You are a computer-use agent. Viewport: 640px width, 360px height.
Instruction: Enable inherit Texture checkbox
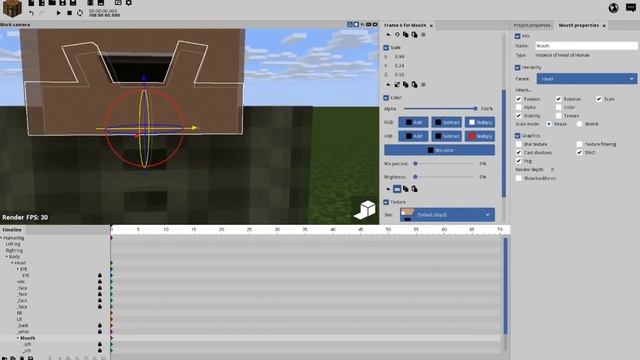tap(559, 116)
